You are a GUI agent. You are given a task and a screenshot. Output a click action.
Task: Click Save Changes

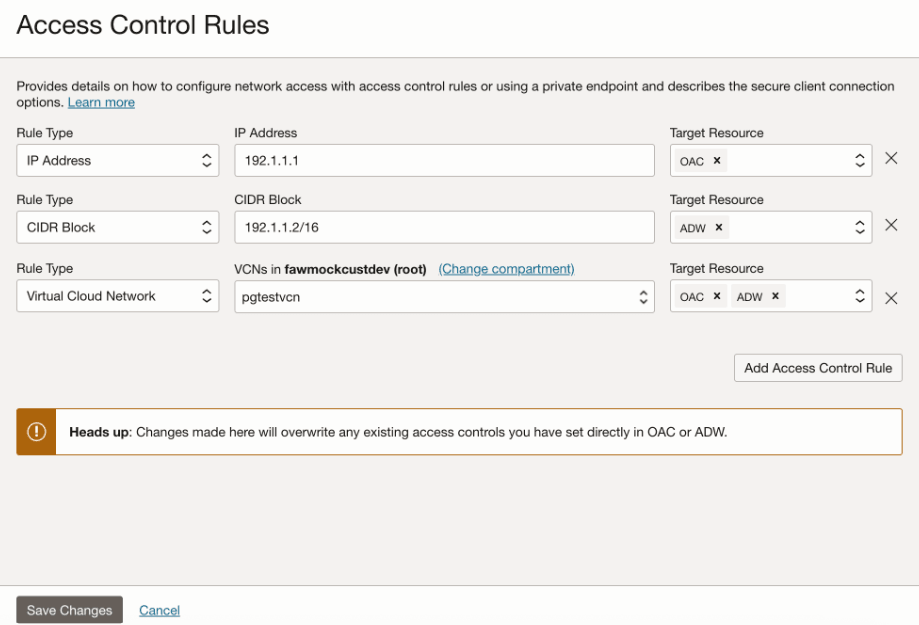tap(68, 609)
